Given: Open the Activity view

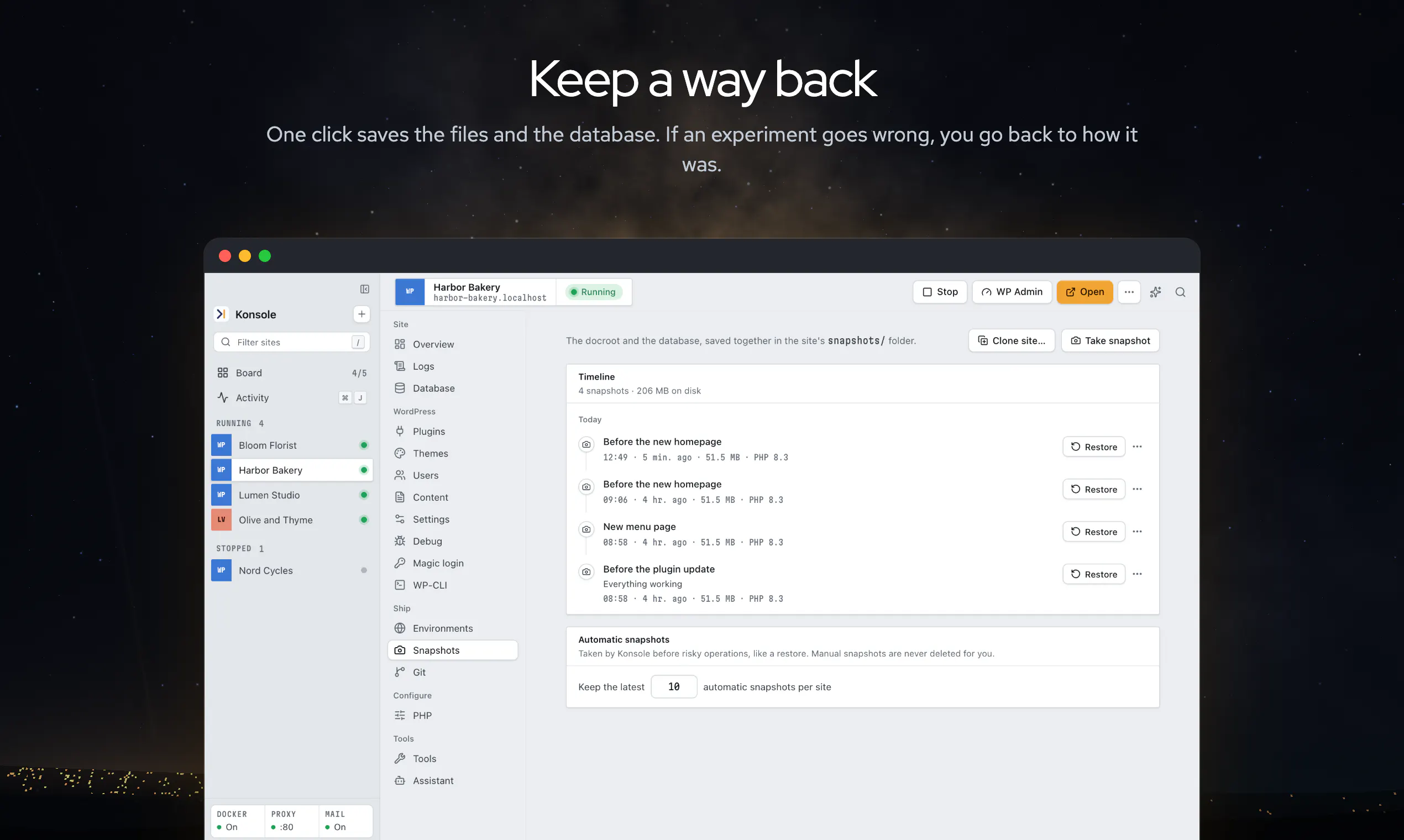Looking at the screenshot, I should click(291, 397).
